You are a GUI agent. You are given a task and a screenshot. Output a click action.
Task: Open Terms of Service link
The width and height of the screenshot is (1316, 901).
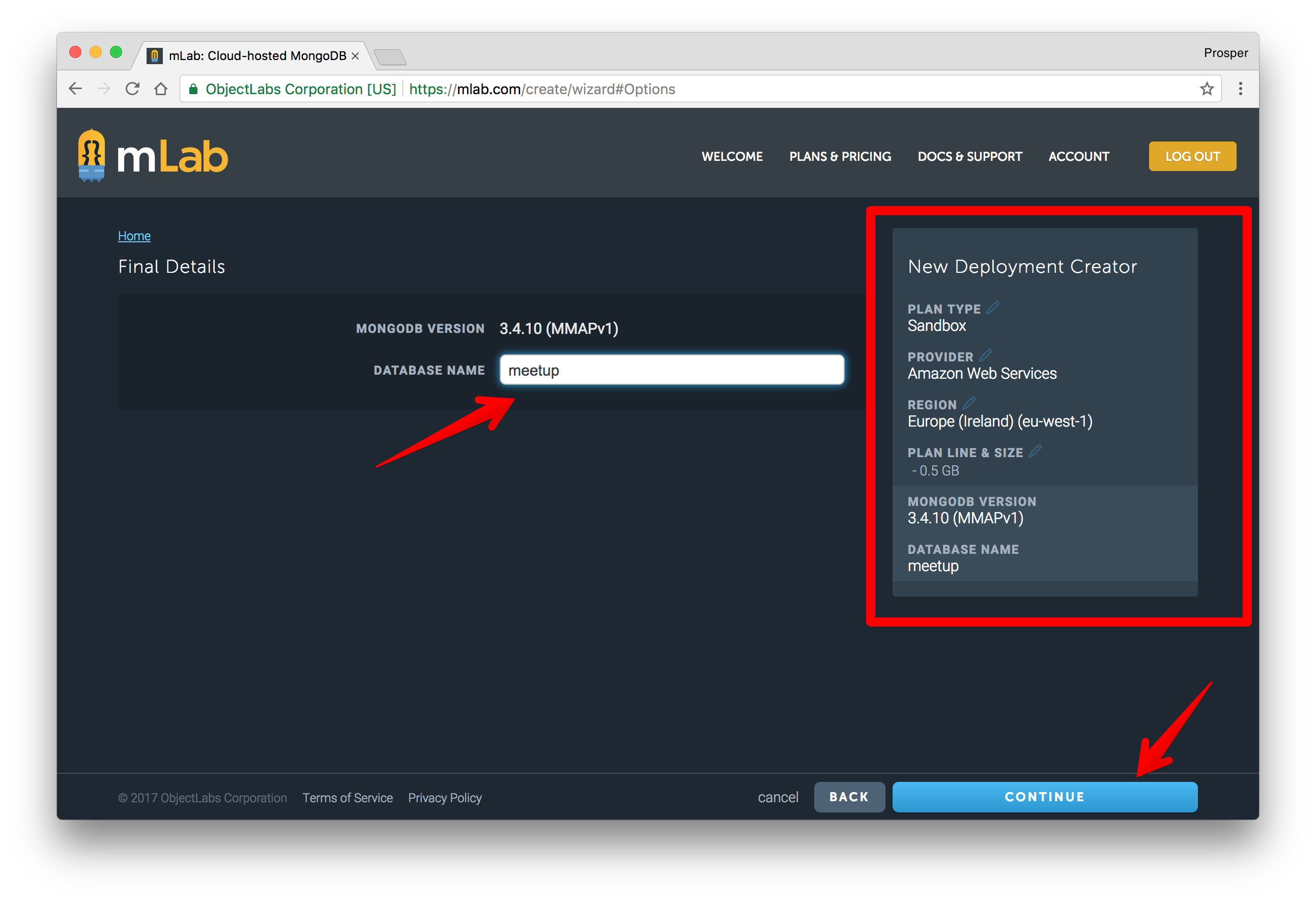point(348,797)
